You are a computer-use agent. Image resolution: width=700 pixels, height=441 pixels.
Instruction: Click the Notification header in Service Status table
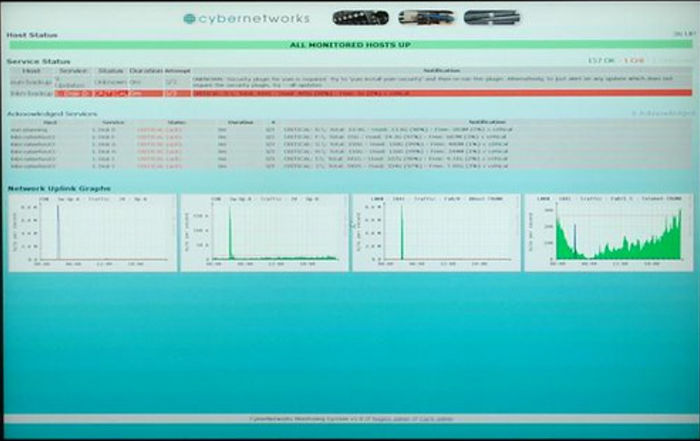click(441, 71)
